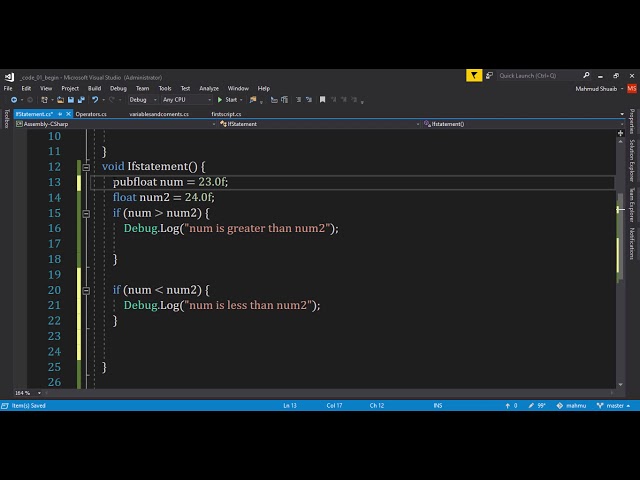The image size is (640, 480).
Task: Click the mahmu repository status bar item
Action: [x=571, y=406]
